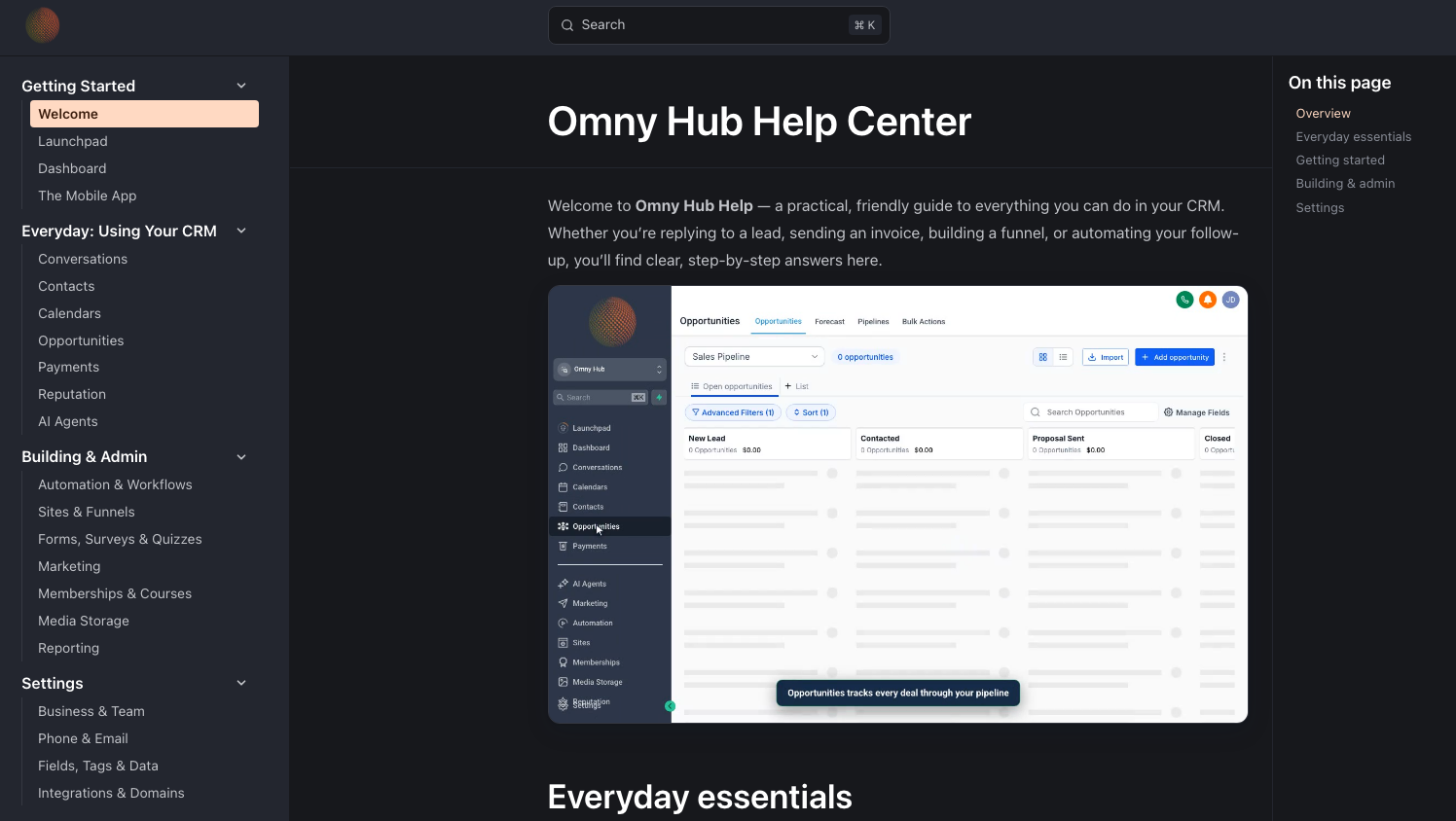Click green collapse-sidebar arrow in embedded screenshot

click(x=670, y=706)
